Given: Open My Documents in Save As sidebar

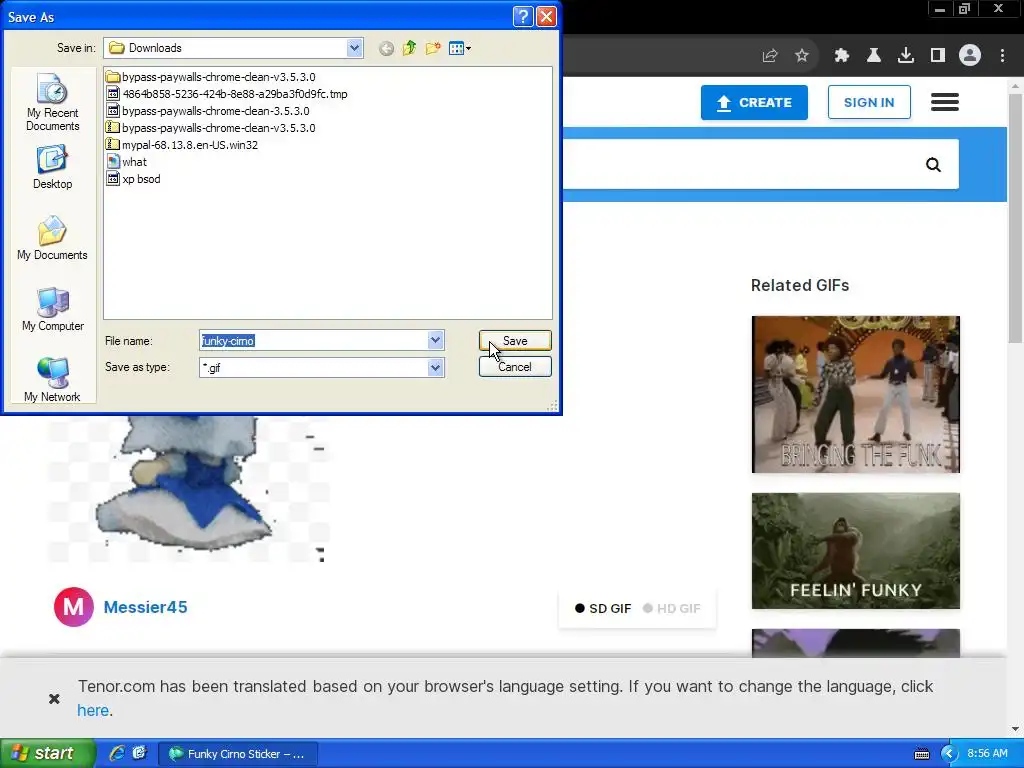Looking at the screenshot, I should tap(52, 238).
